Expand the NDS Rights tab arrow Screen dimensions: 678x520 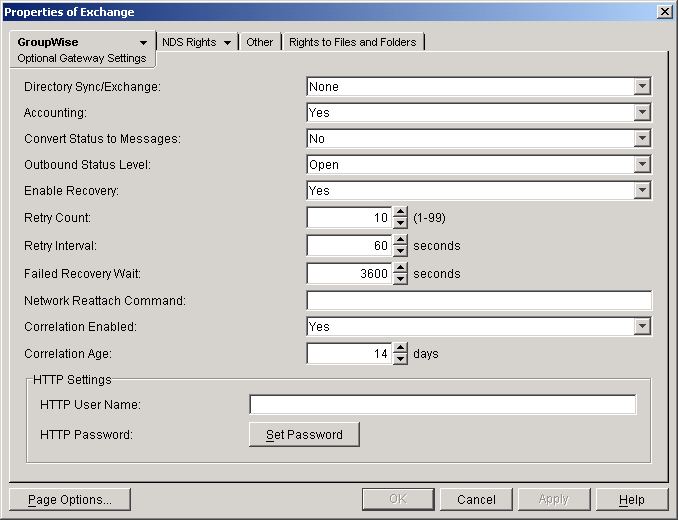coord(227,42)
